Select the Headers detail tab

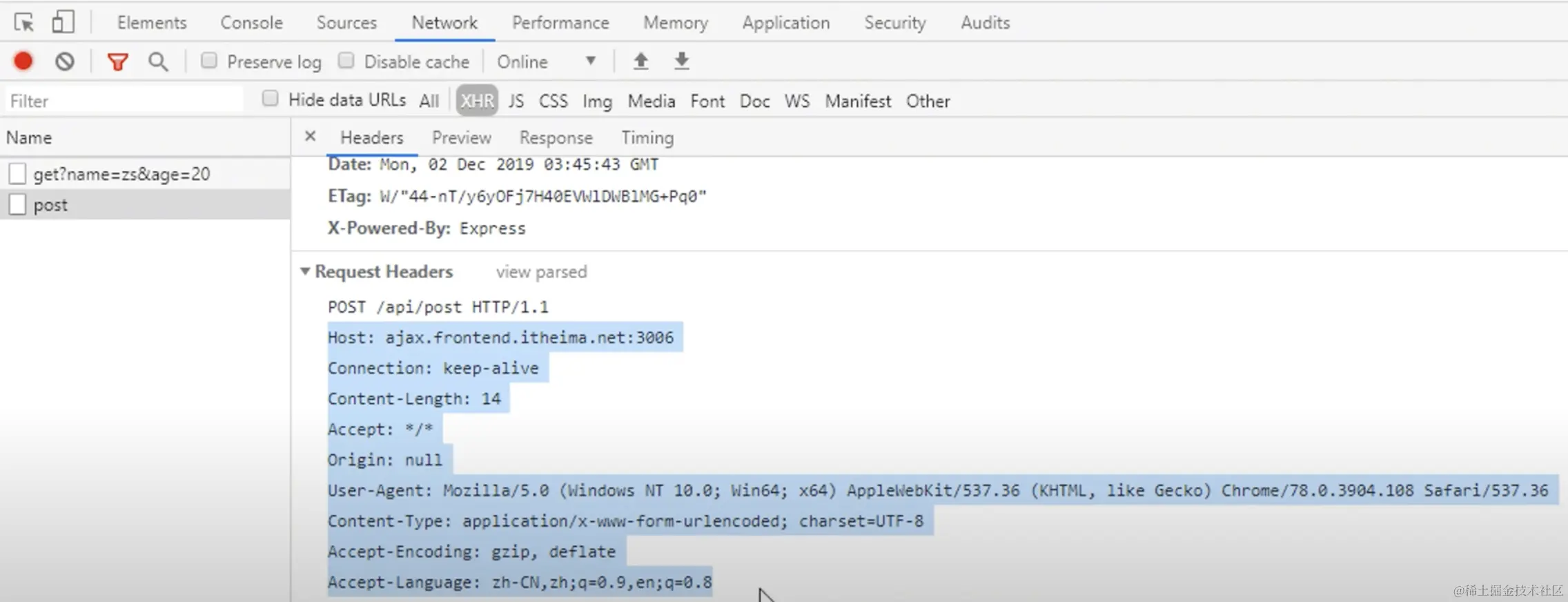pyautogui.click(x=372, y=137)
